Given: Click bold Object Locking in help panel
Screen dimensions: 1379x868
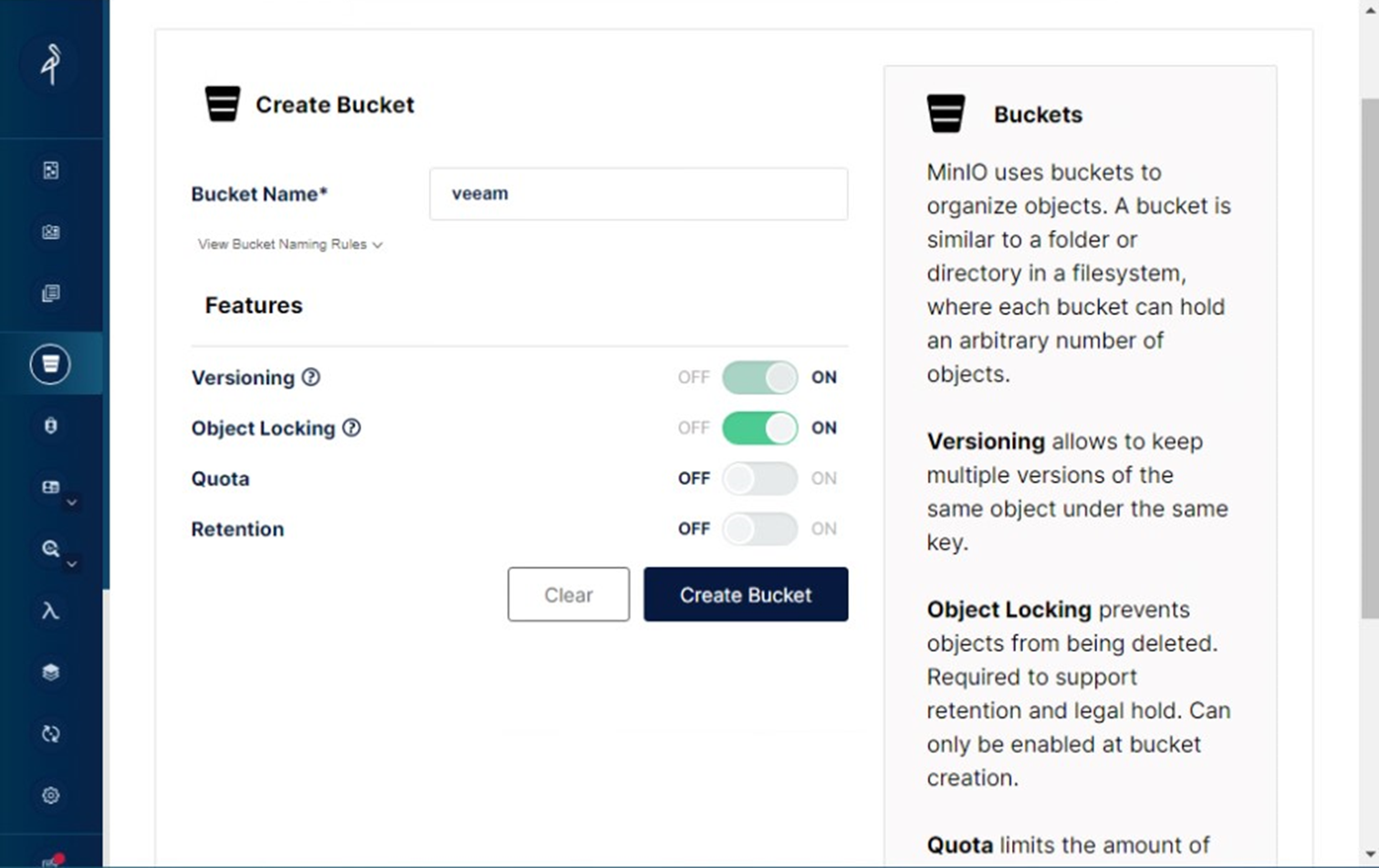Looking at the screenshot, I should pyautogui.click(x=1009, y=610).
